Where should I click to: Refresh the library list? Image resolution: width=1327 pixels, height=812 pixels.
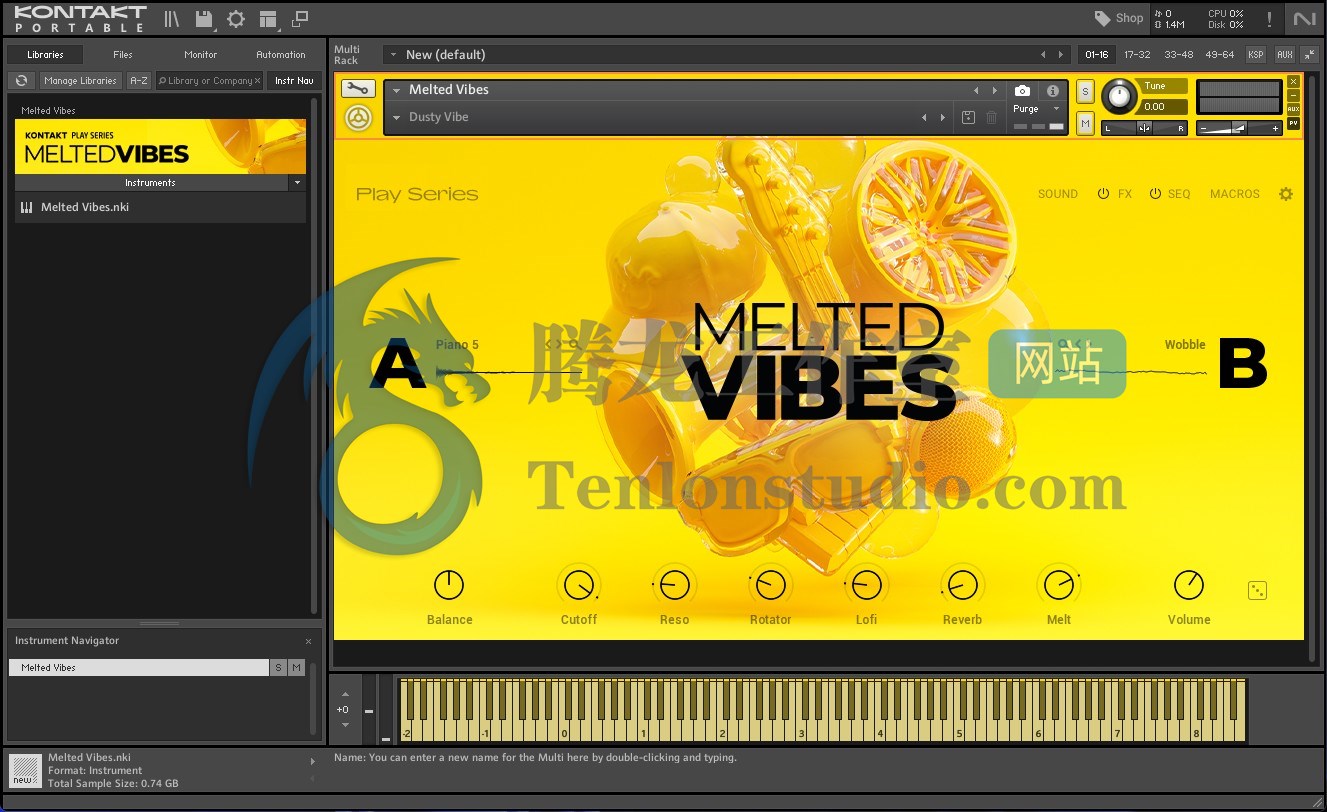pyautogui.click(x=21, y=81)
